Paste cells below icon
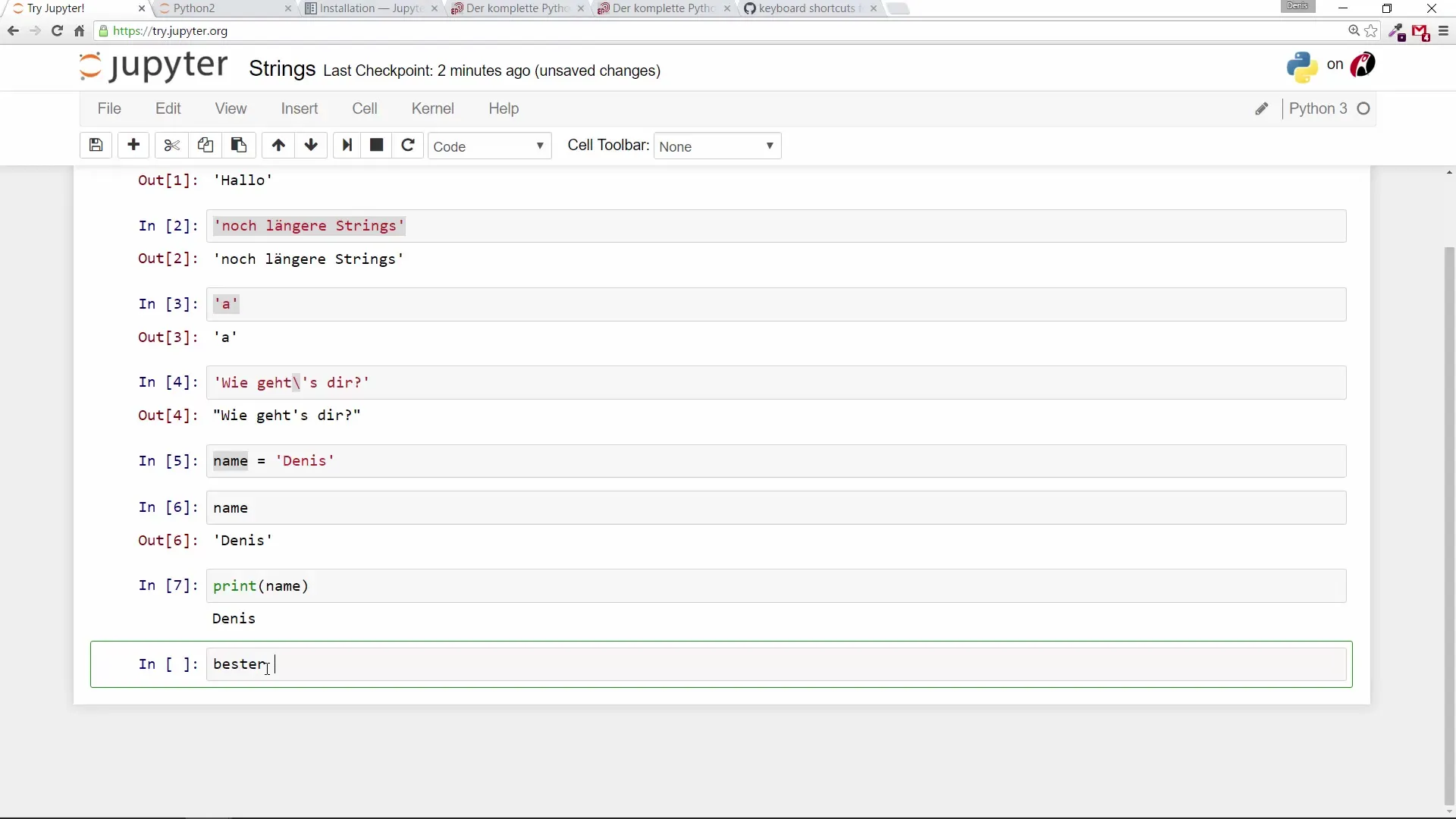 [x=239, y=145]
